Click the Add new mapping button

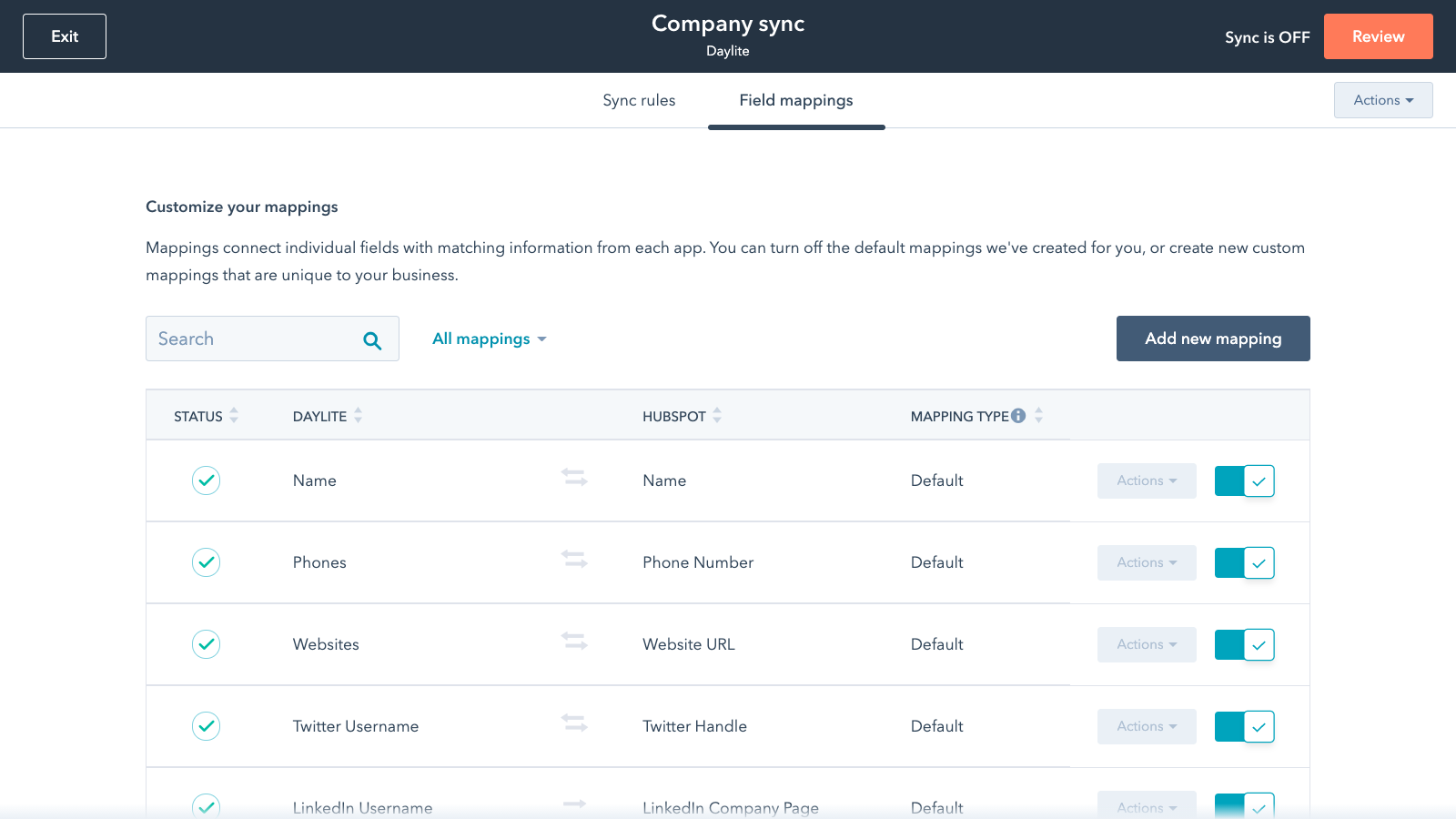[x=1212, y=339]
